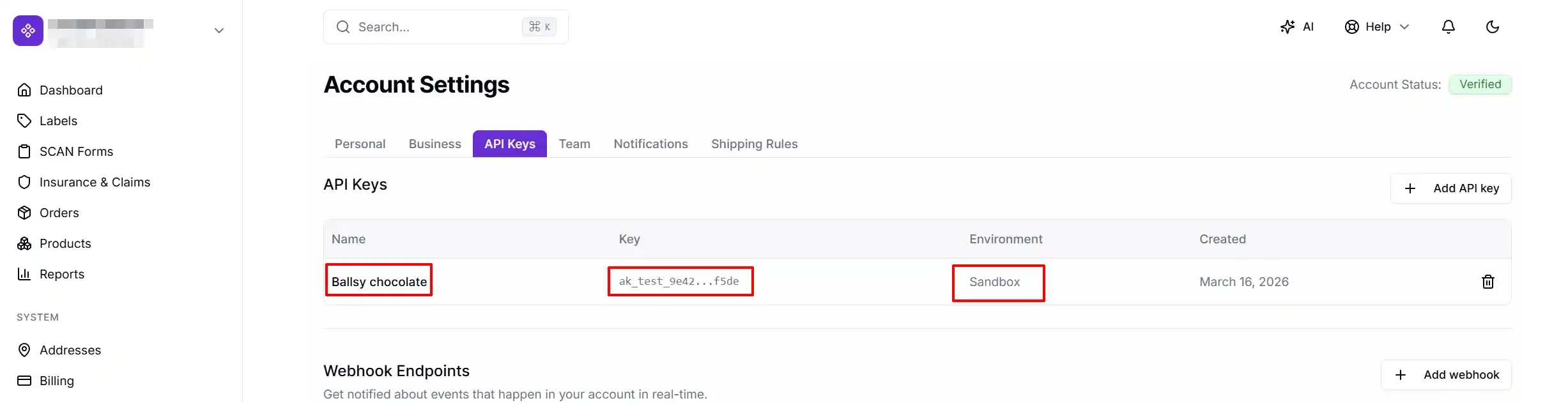This screenshot has width=1568, height=403.
Task: Delete the Ballsy chocolate API key
Action: coord(1487,282)
